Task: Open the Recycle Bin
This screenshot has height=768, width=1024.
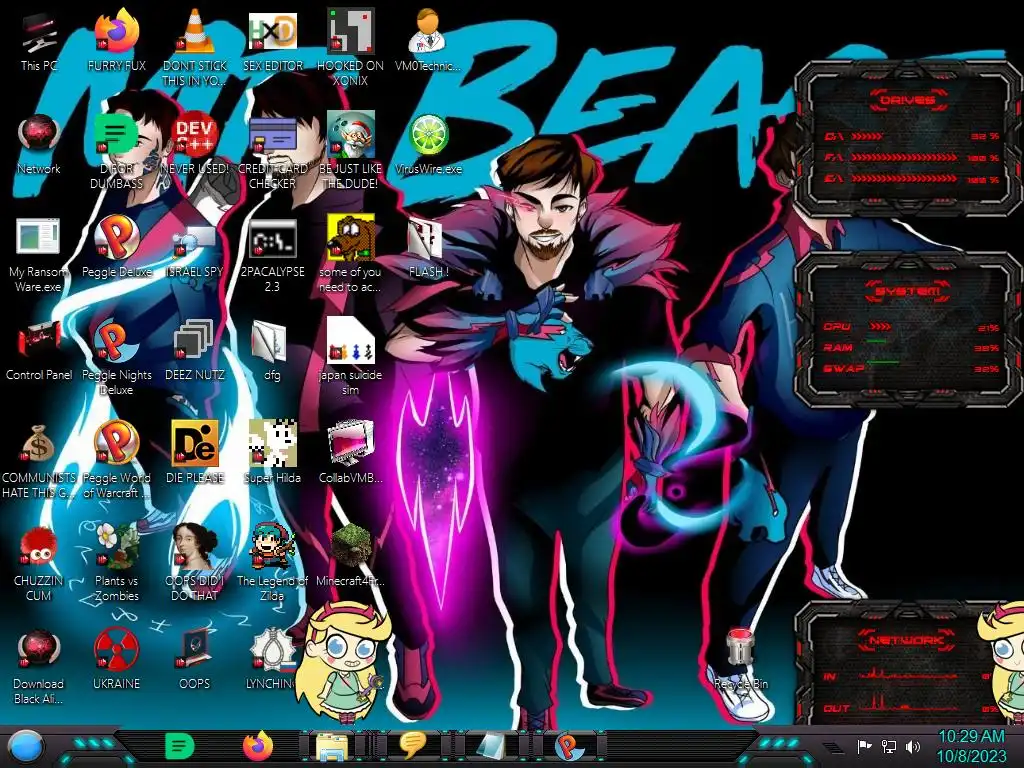Action: pos(741,660)
